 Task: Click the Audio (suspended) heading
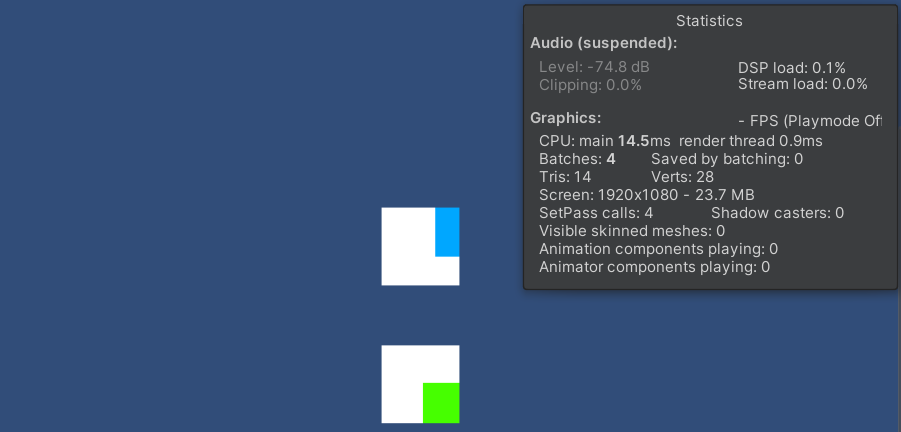pos(603,43)
